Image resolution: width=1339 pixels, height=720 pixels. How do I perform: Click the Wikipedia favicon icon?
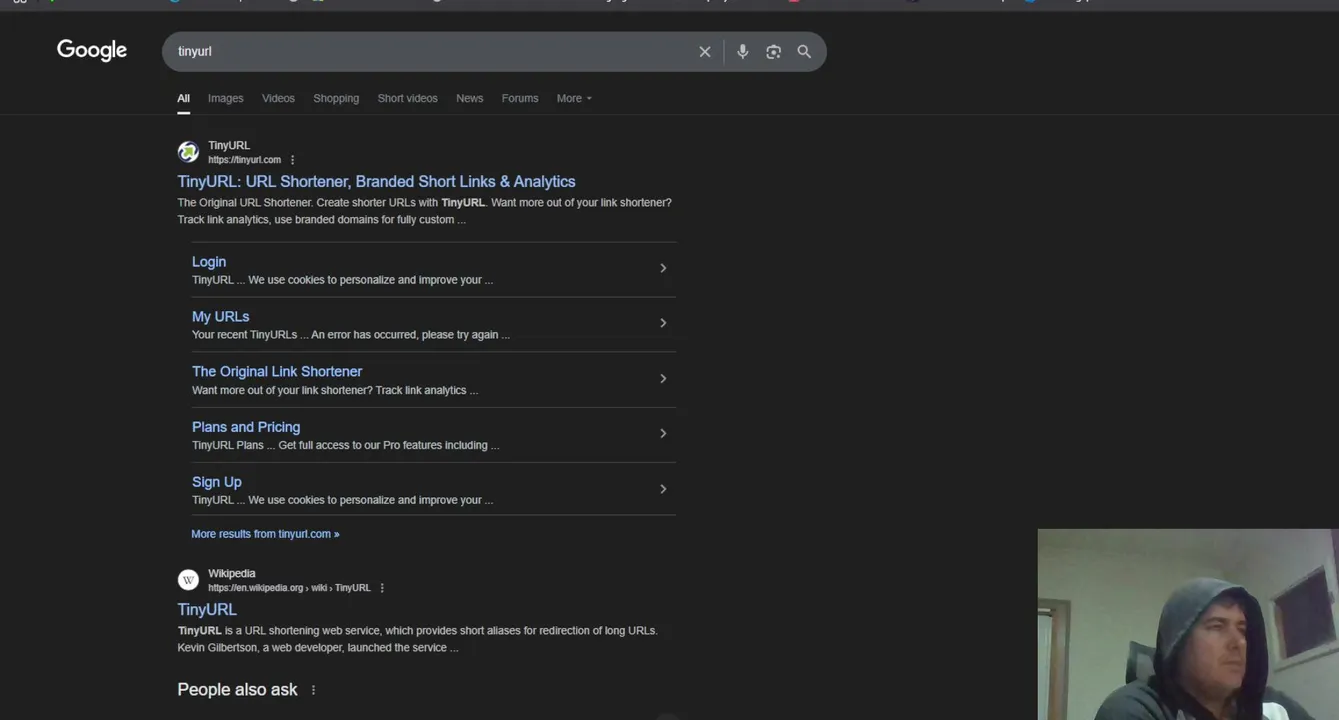pyautogui.click(x=188, y=580)
